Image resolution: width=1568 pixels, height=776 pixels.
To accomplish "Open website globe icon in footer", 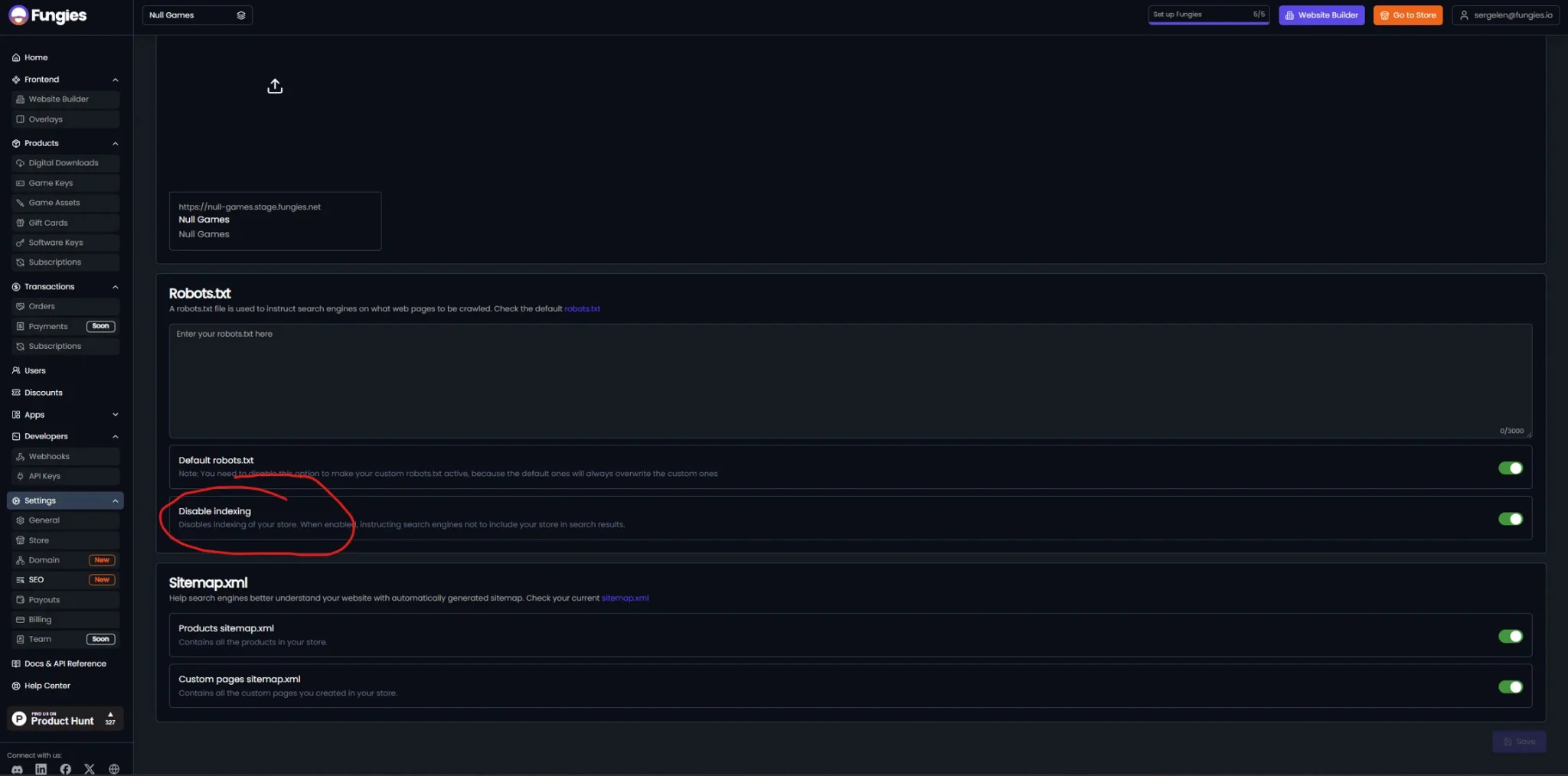I will 114,769.
